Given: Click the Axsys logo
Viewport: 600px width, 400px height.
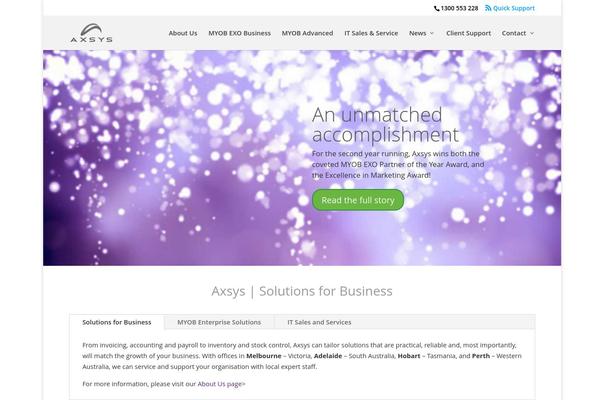Looking at the screenshot, I should 91,33.
